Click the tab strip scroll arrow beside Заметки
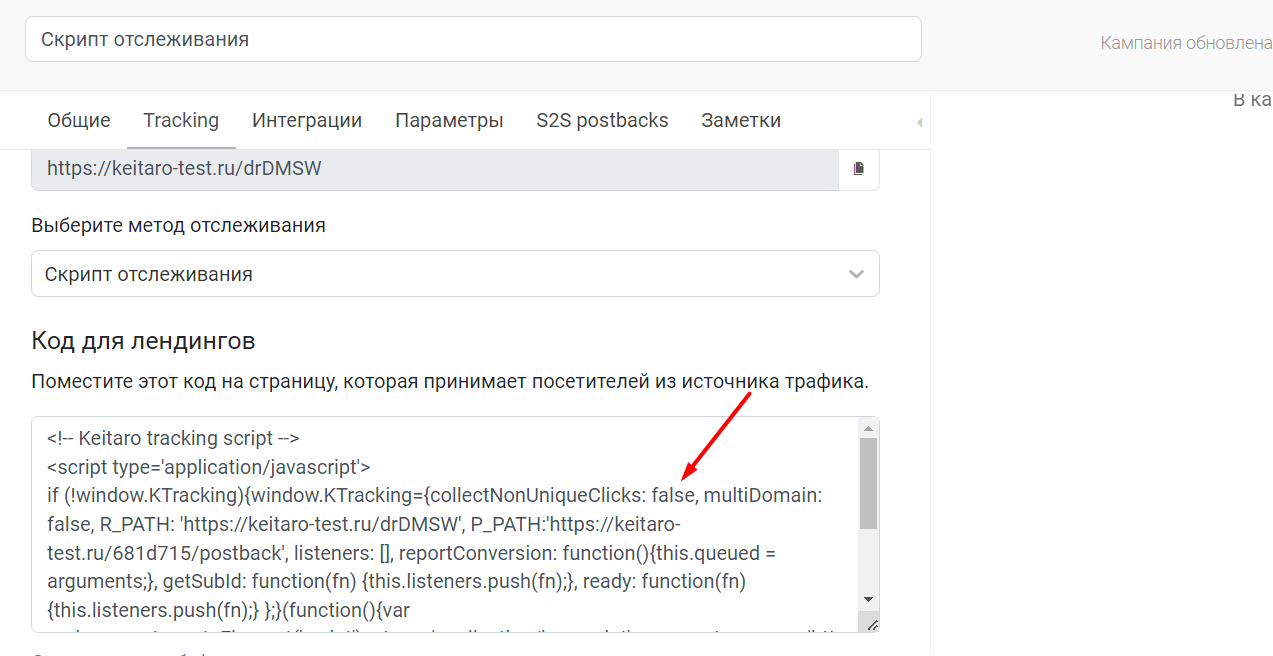 point(919,122)
